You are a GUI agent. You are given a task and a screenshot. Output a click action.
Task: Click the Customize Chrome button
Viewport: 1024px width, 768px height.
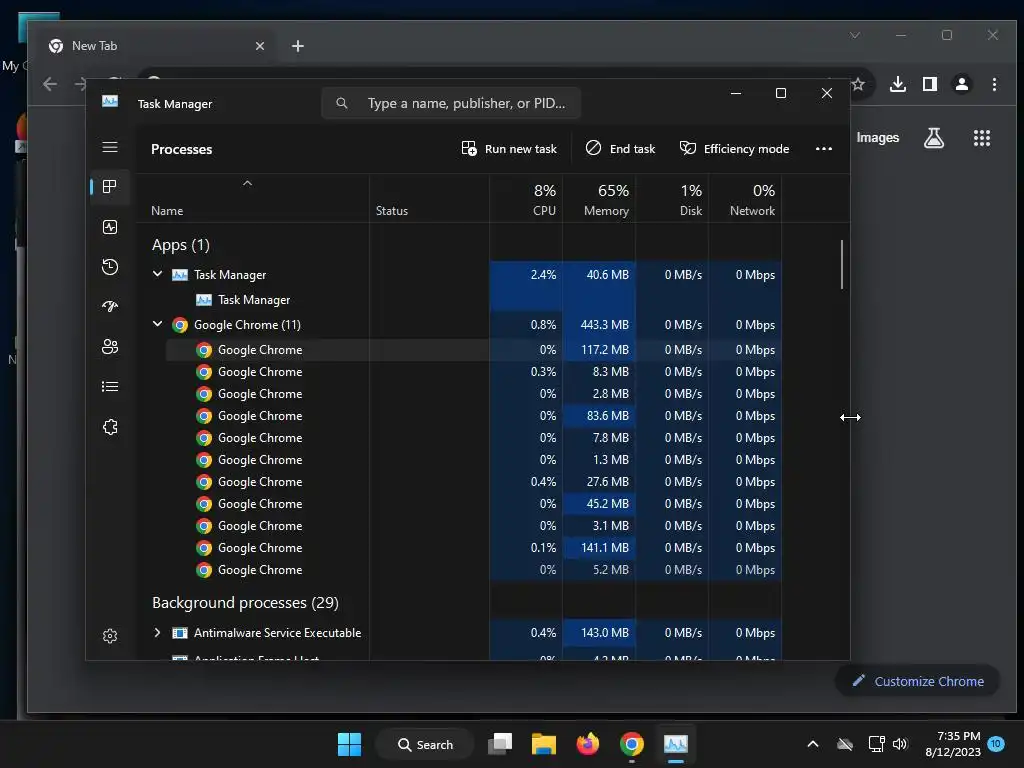pyautogui.click(x=918, y=680)
